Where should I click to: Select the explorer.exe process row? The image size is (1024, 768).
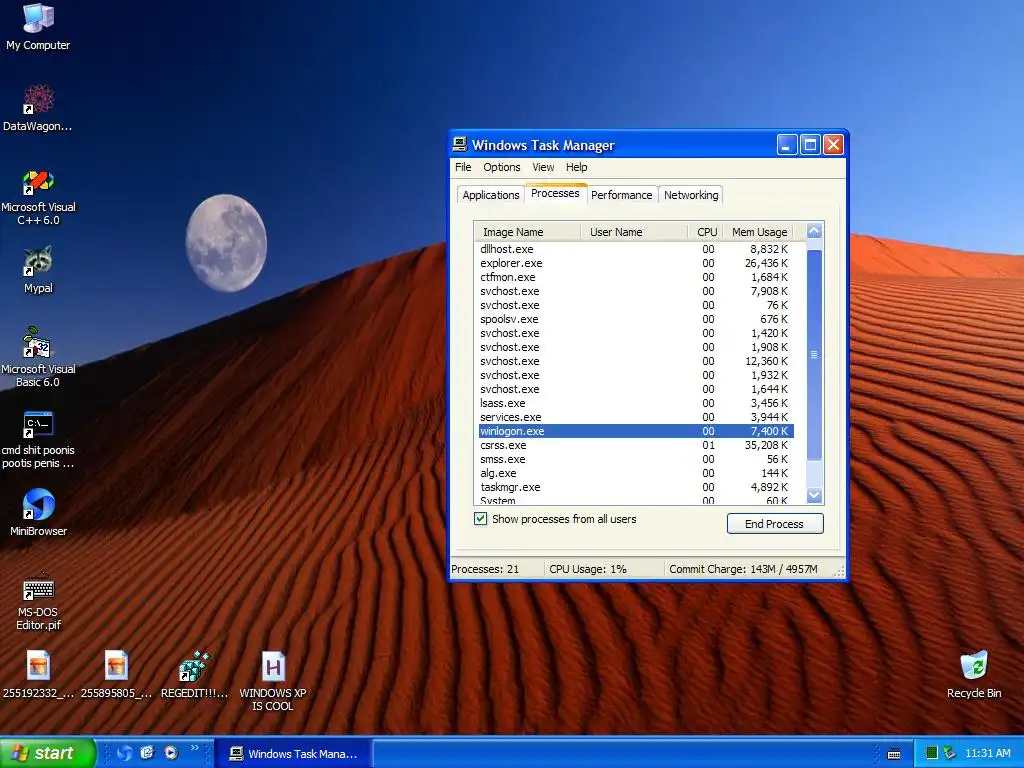635,263
